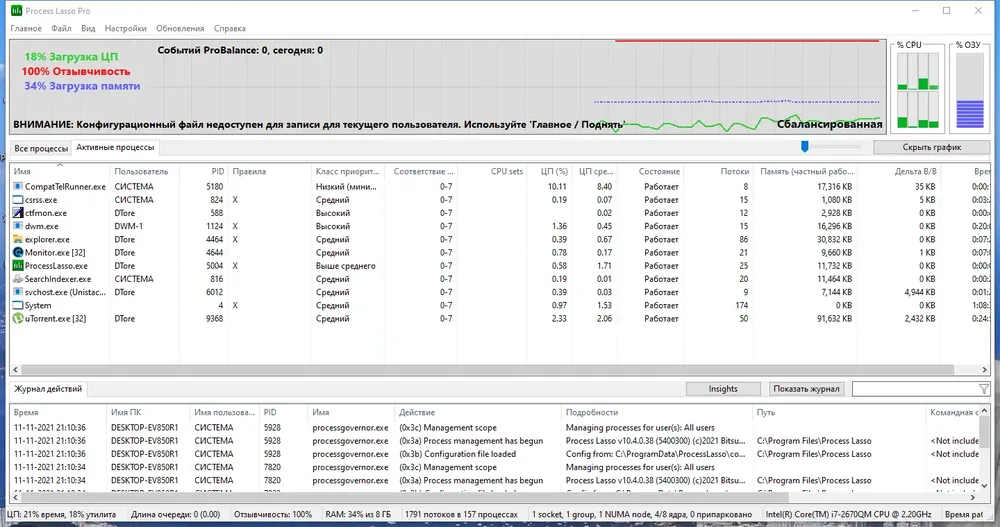1000x527 pixels.
Task: Open the Обновления menu
Action: (x=180, y=28)
